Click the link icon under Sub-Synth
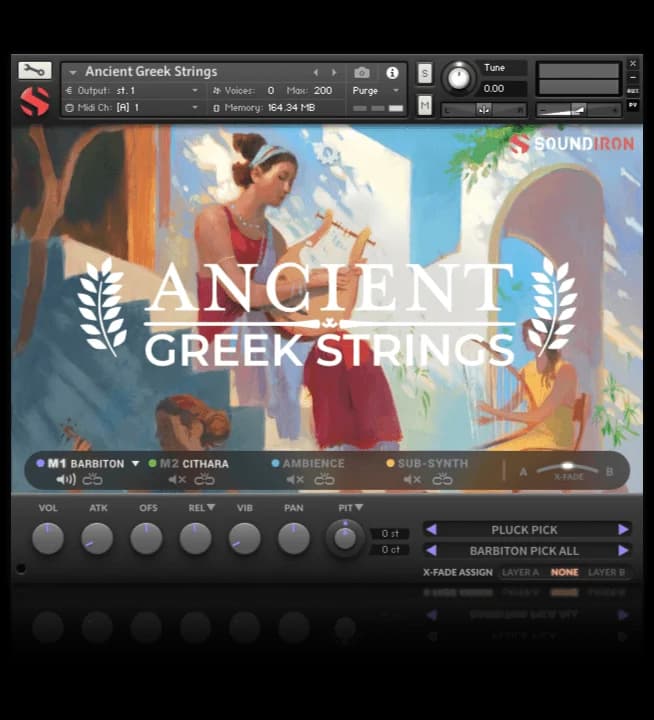 (442, 480)
